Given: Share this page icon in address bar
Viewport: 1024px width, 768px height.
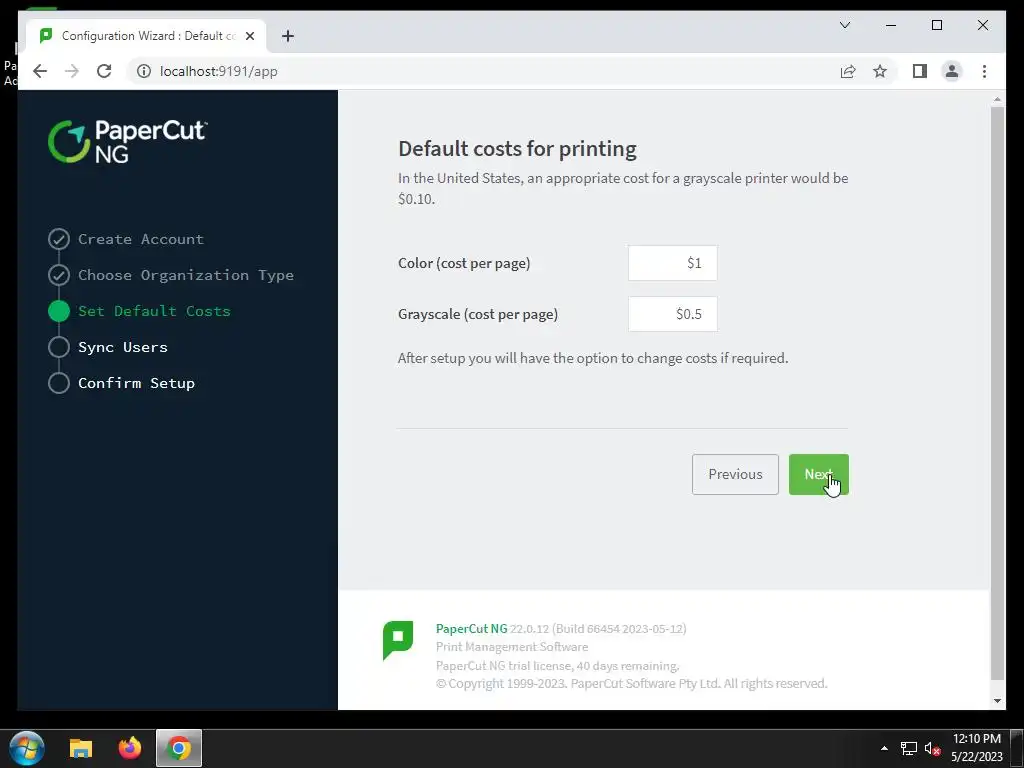Looking at the screenshot, I should tap(848, 71).
